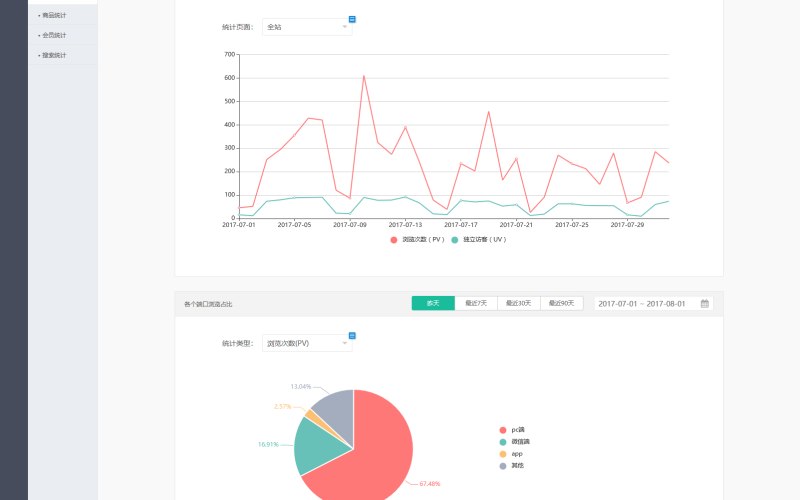Click the blue icon above the 全站 dropdown
800x500 pixels.
[352, 19]
